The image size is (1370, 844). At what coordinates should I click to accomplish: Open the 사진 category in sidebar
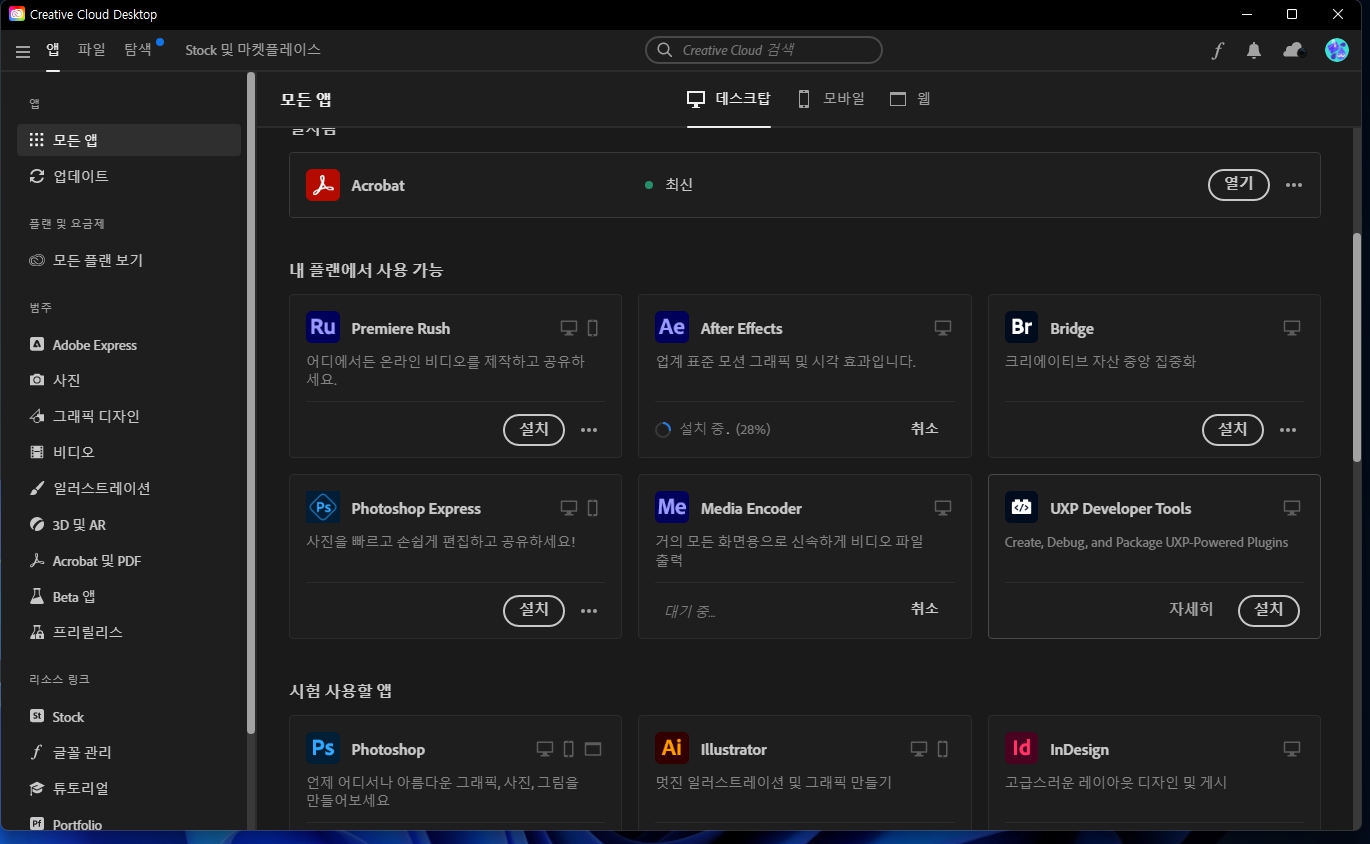coord(129,381)
